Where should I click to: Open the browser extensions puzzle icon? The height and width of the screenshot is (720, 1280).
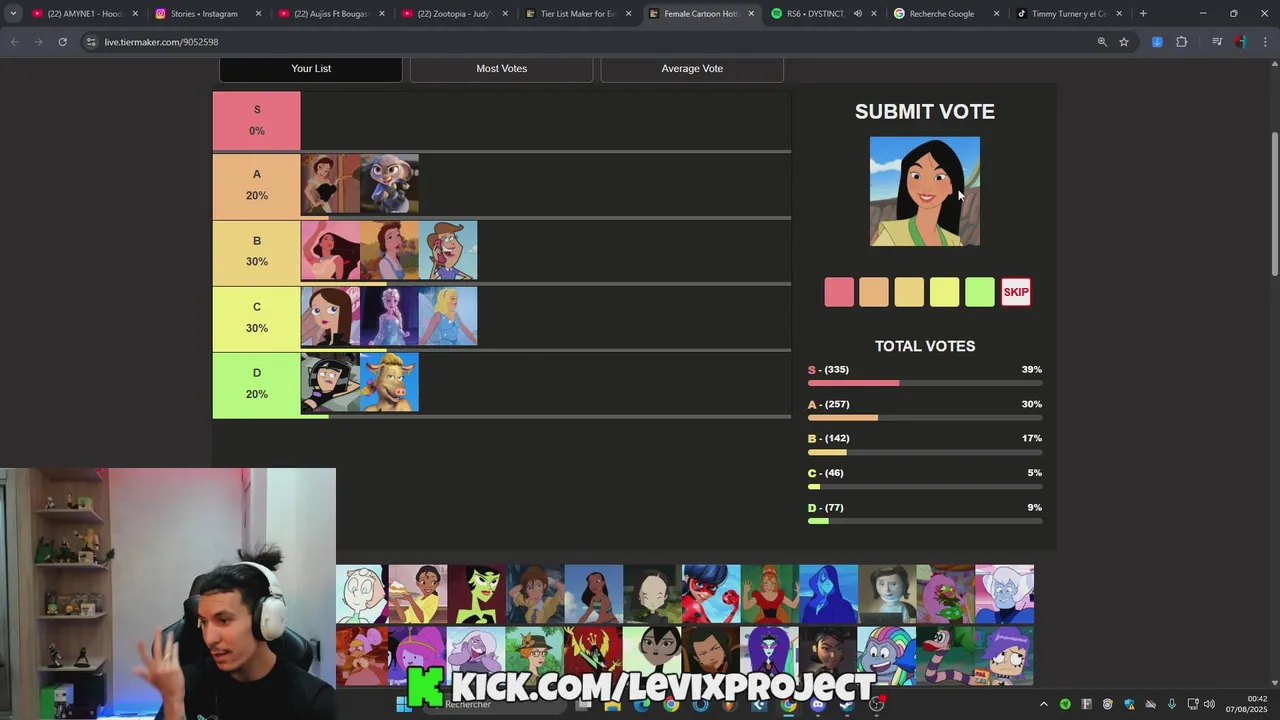(x=1181, y=42)
